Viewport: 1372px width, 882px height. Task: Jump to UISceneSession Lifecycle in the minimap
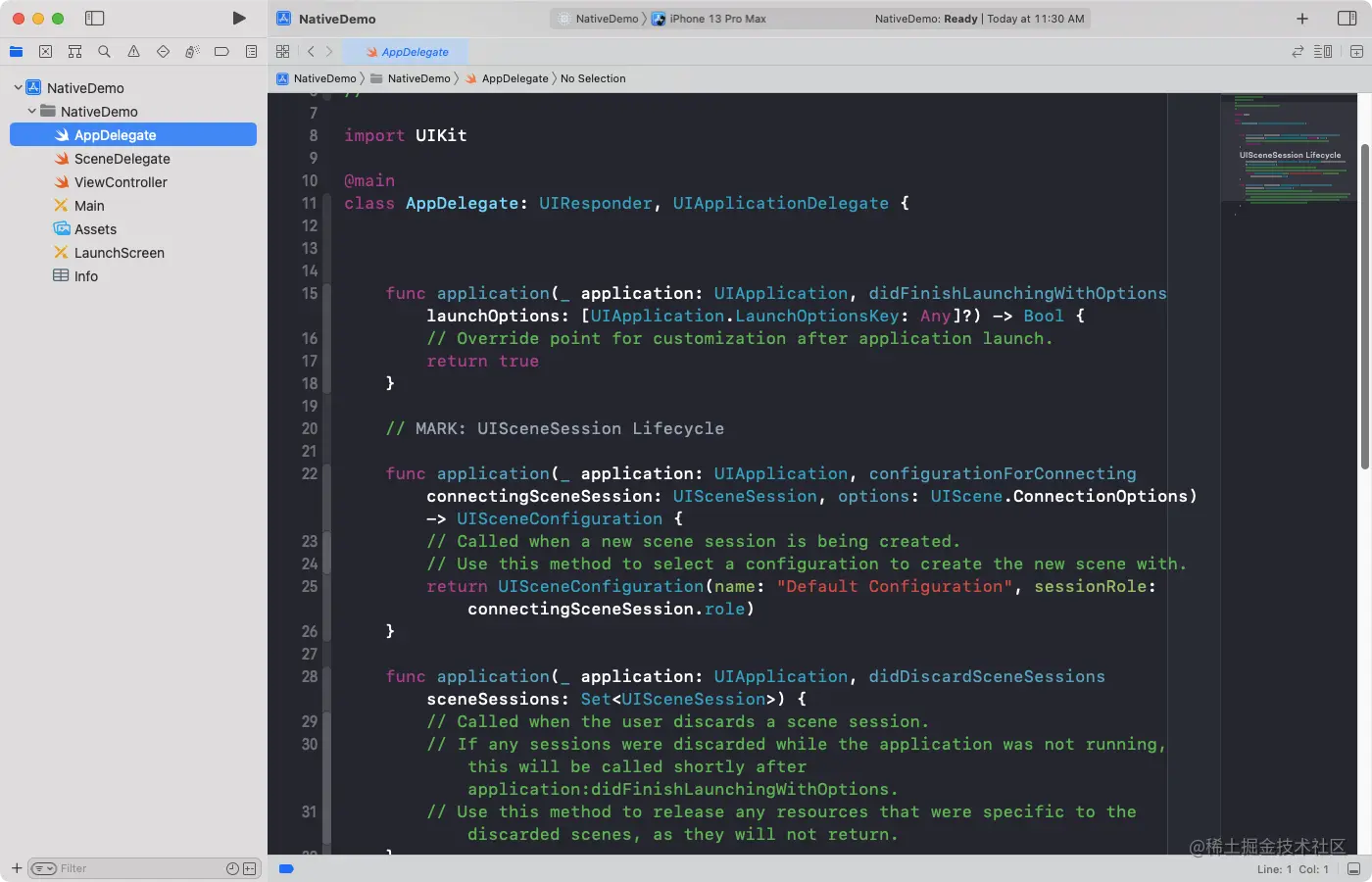1290,155
